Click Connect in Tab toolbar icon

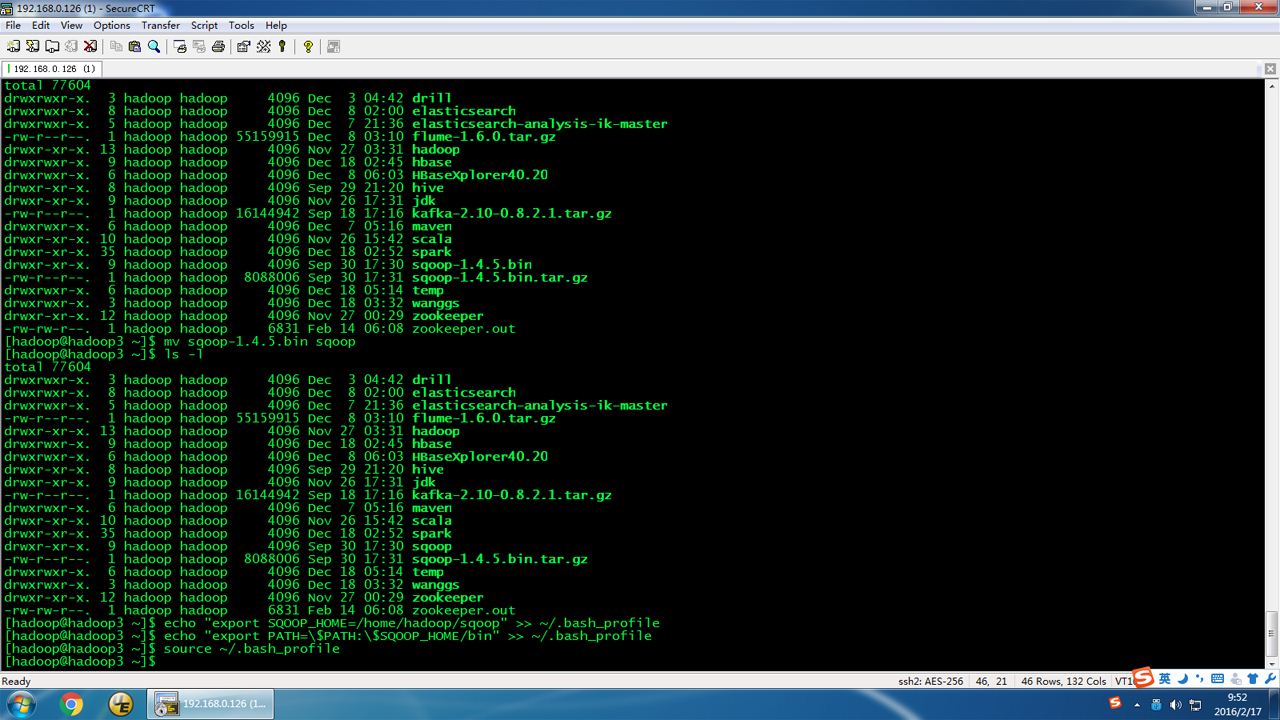click(51, 46)
